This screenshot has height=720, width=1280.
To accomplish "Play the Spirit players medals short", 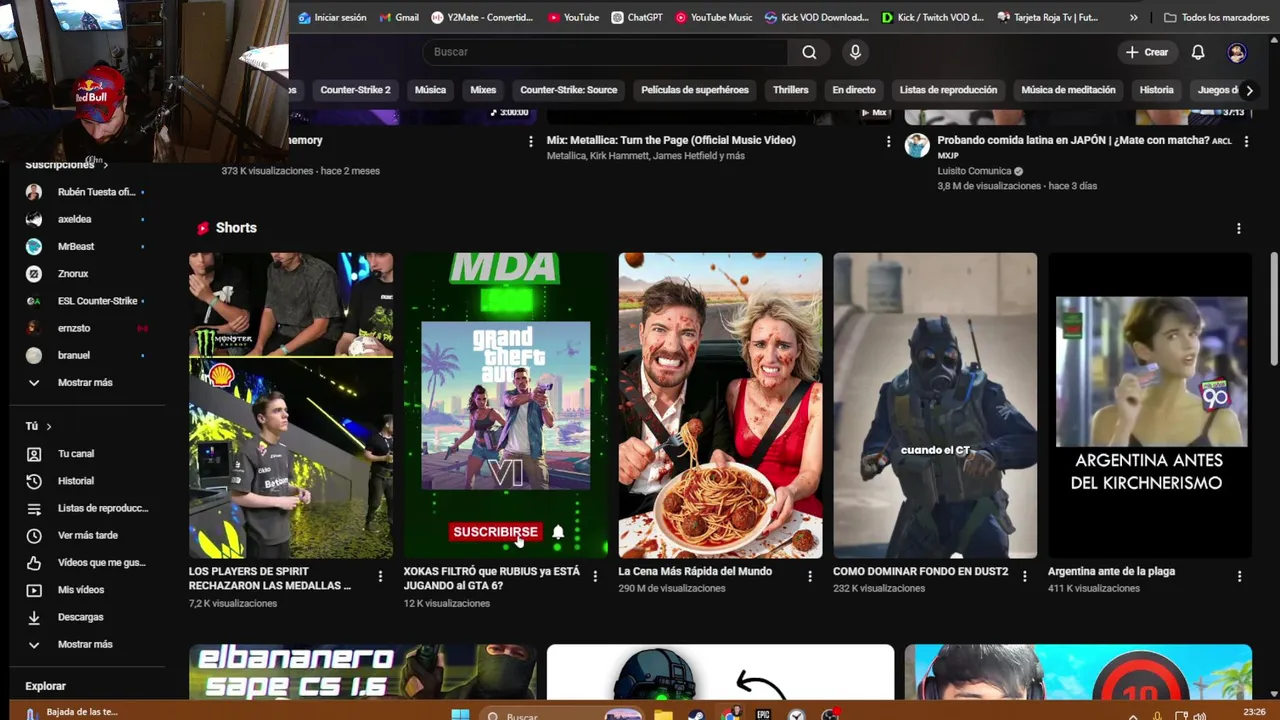I will (291, 405).
